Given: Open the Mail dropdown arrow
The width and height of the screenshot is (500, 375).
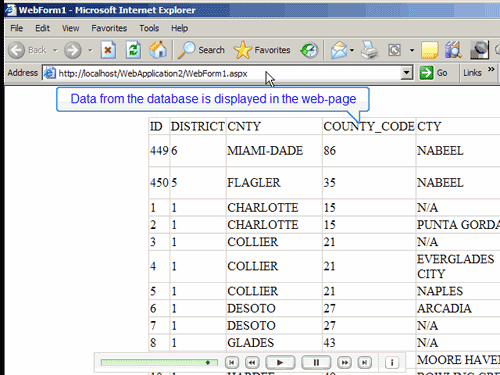Looking at the screenshot, I should click(x=352, y=50).
